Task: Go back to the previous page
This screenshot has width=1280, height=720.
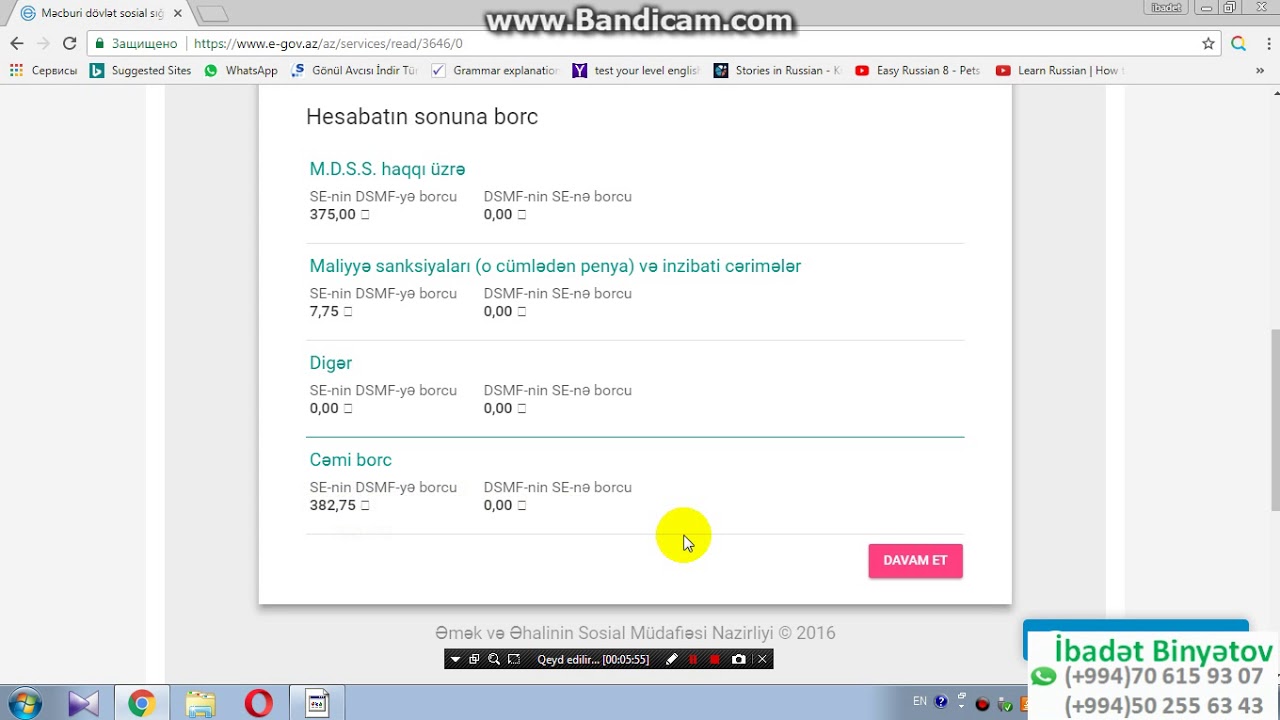Action: 17,43
